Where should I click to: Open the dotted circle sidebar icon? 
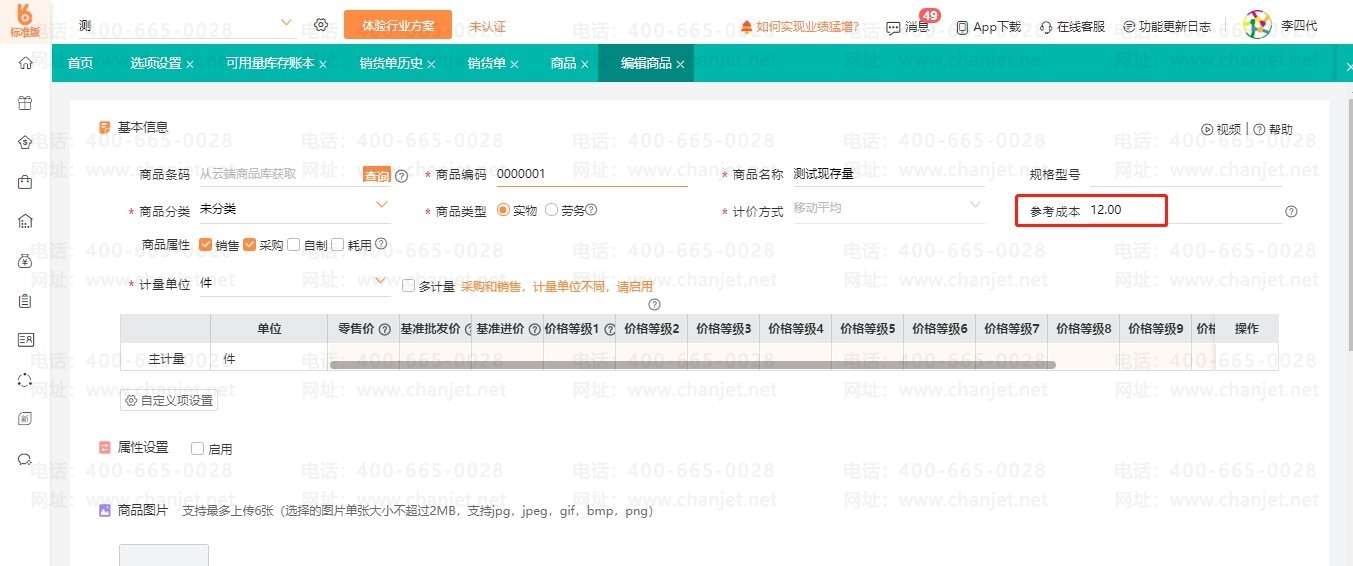coord(25,380)
